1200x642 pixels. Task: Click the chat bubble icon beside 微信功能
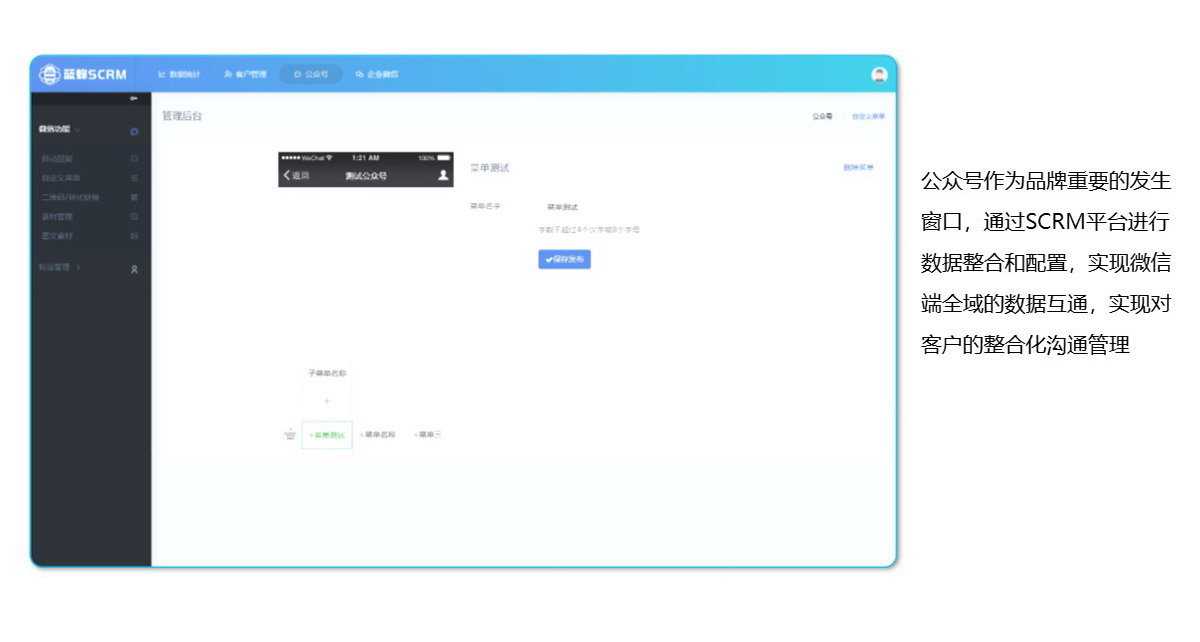pos(135,131)
